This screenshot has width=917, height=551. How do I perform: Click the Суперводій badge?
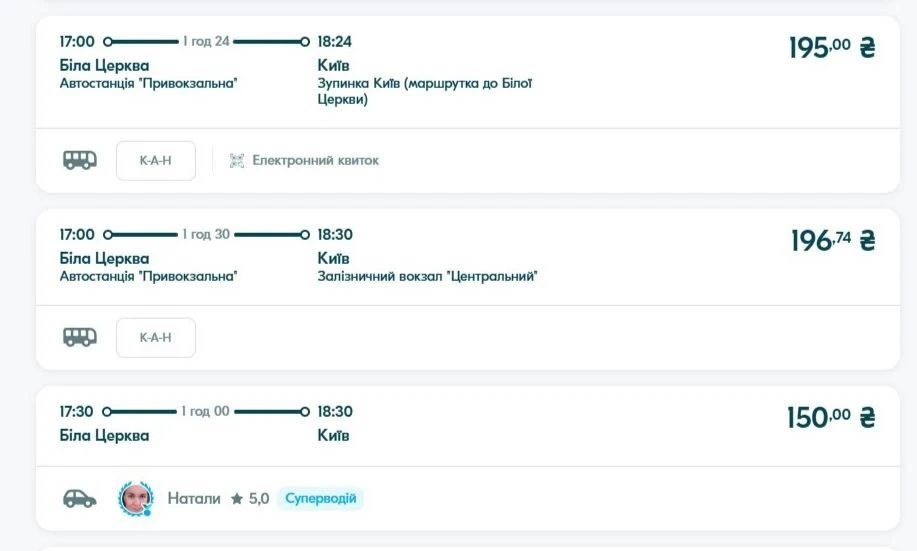320,498
